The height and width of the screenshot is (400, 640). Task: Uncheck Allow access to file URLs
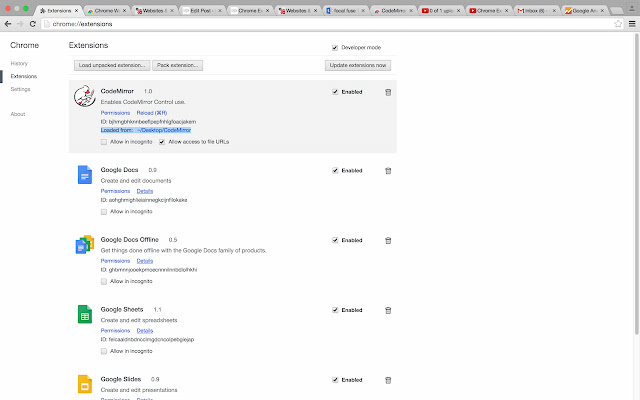[x=162, y=142]
